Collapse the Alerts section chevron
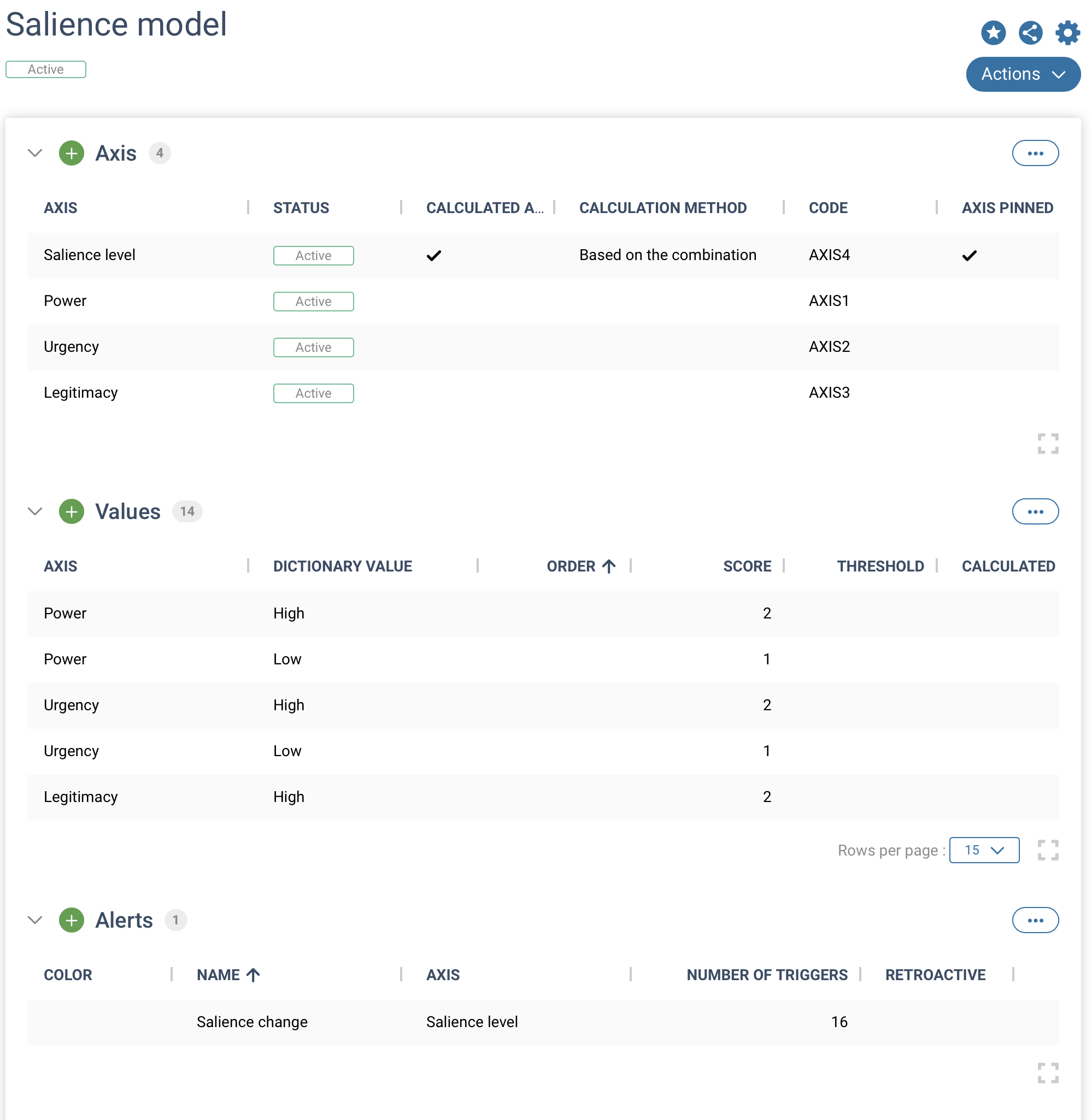This screenshot has height=1120, width=1092. click(35, 920)
